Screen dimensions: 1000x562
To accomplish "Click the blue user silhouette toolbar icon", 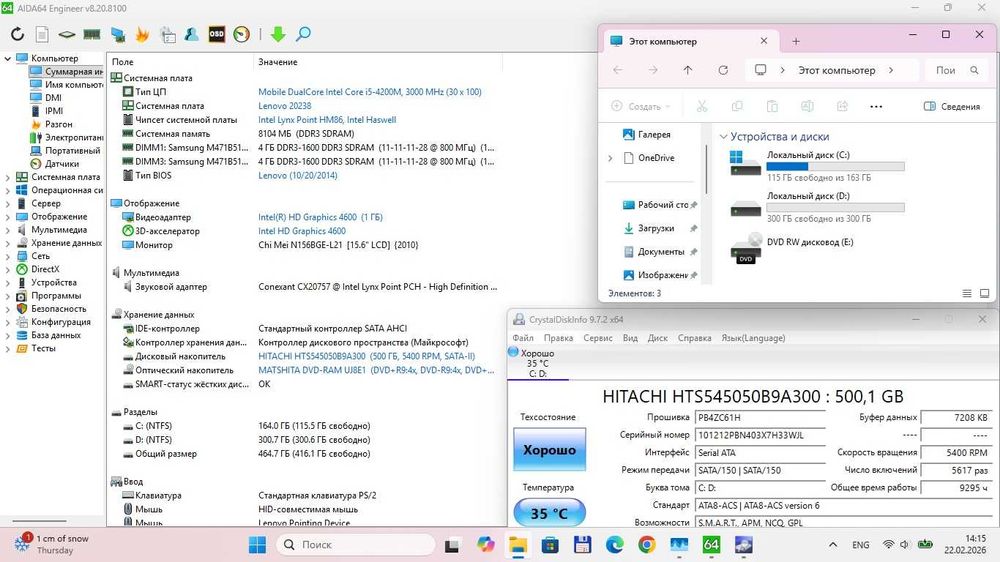I will coord(191,34).
